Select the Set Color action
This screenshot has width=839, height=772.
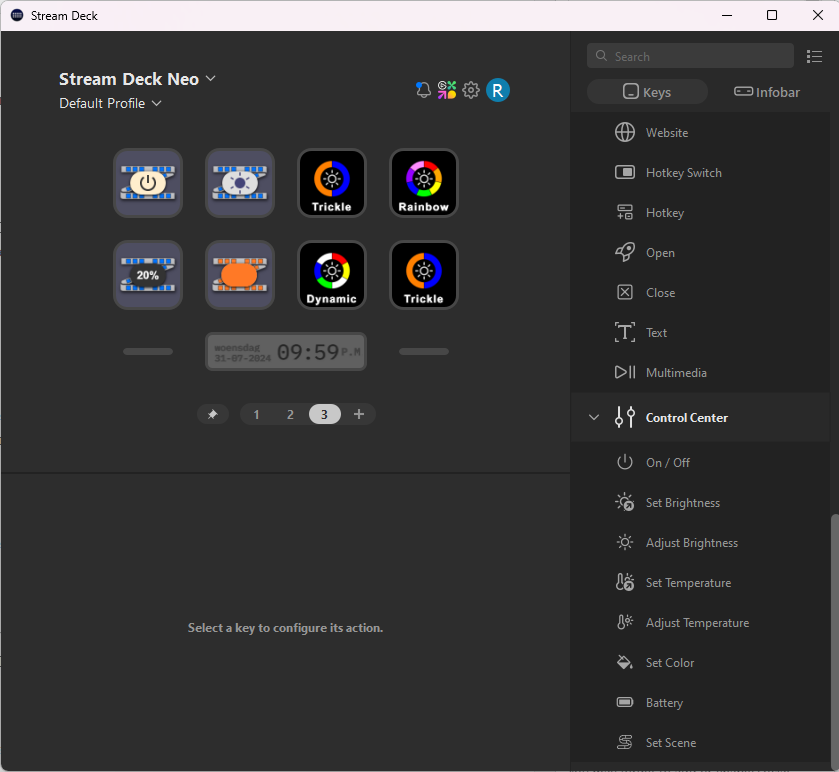click(x=700, y=663)
